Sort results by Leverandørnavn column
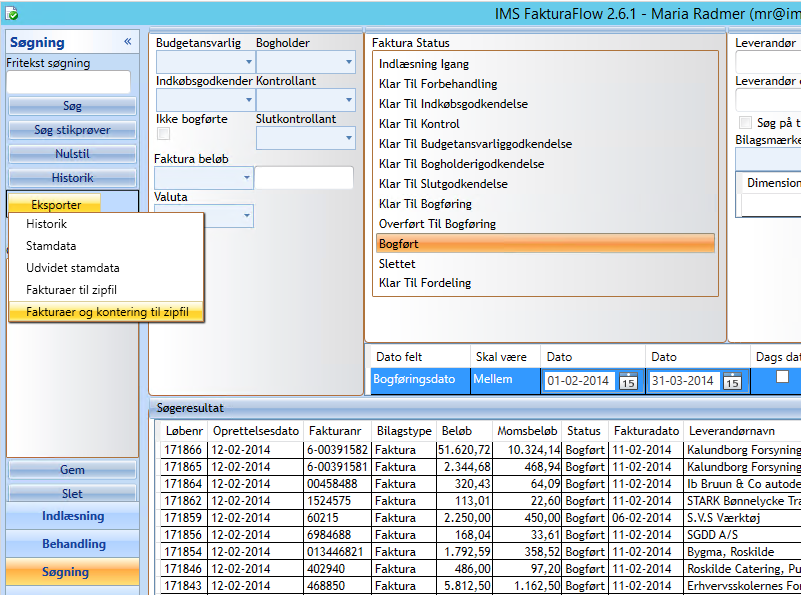Viewport: 801px width, 595px height. point(732,431)
